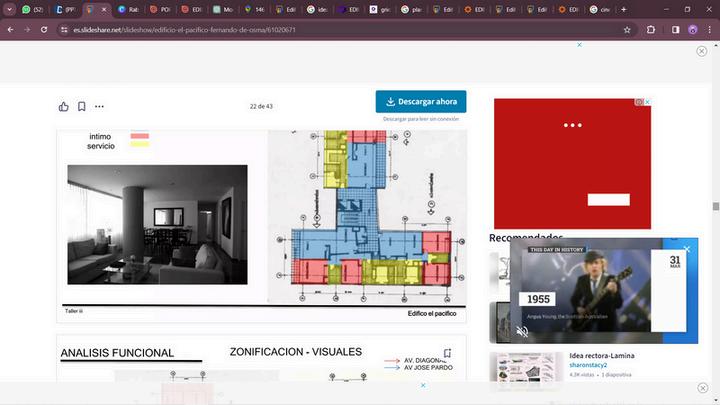Screen dimensions: 720x405
Task: Unmute the floating video player
Action: click(x=522, y=331)
